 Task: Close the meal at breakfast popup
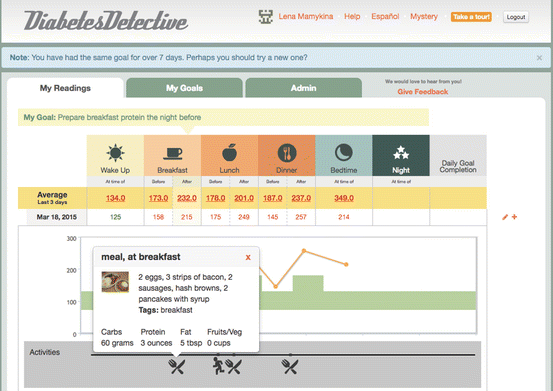pos(248,257)
